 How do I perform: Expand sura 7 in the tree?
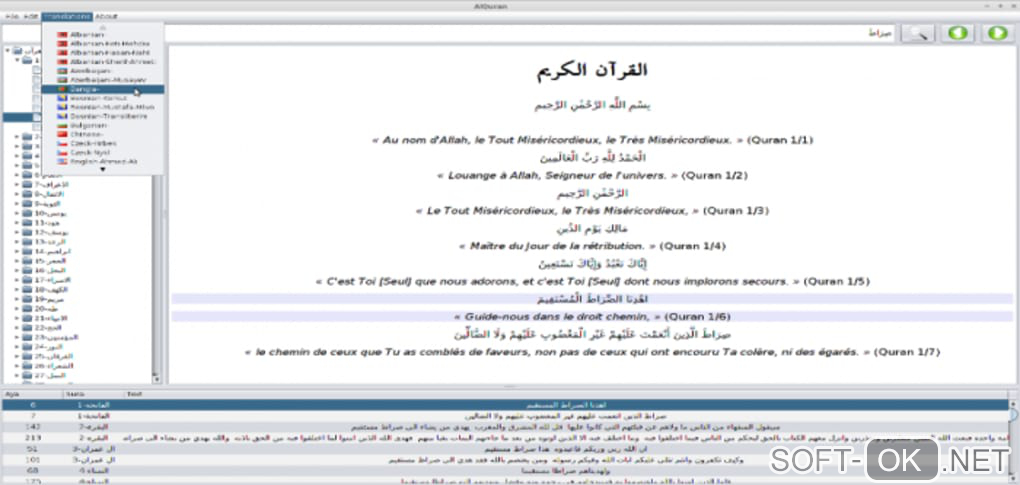(17, 185)
